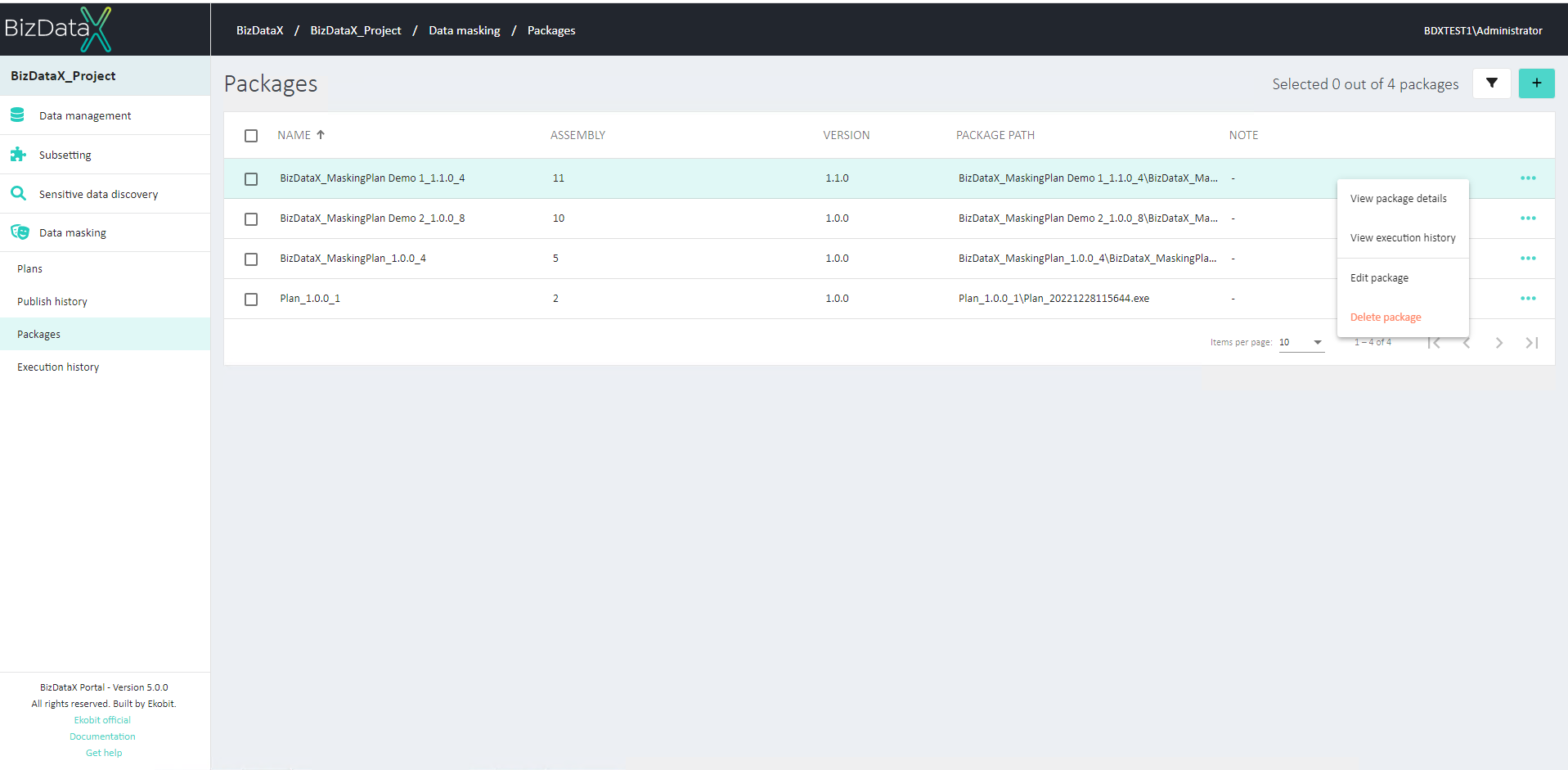Sort by the VERSION column header
The height and width of the screenshot is (770, 1568).
point(847,135)
